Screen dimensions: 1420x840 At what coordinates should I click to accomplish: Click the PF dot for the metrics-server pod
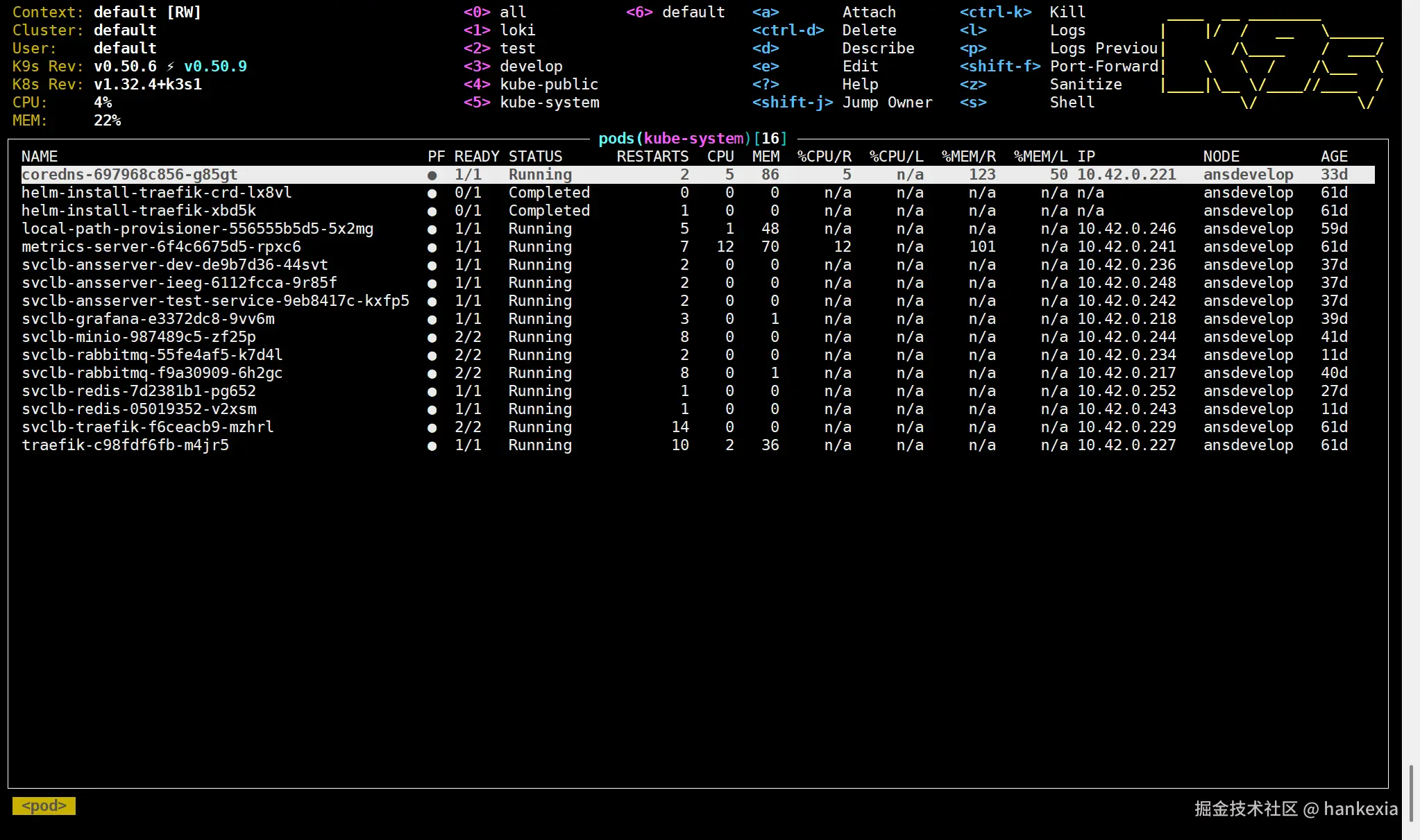coord(432,248)
